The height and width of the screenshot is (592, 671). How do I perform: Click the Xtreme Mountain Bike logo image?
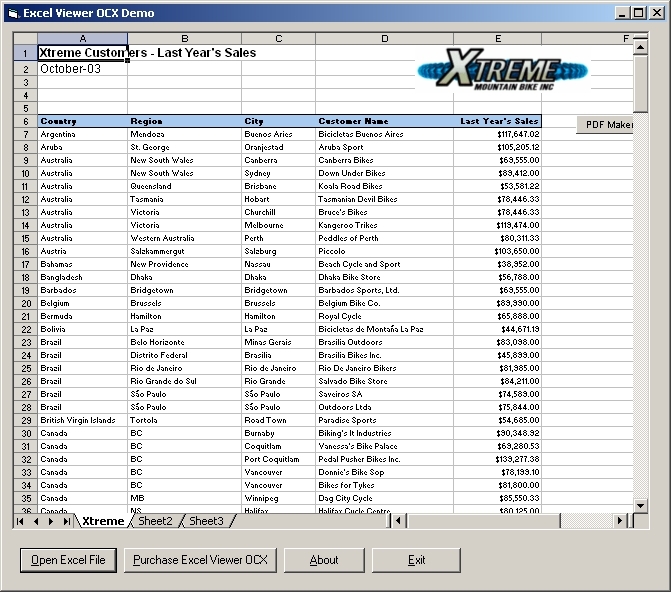click(x=503, y=68)
